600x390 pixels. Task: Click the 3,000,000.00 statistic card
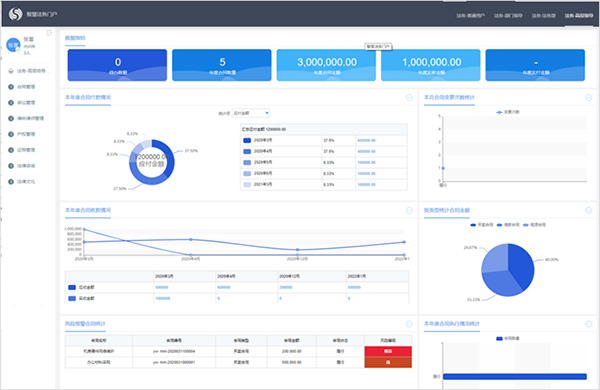pyautogui.click(x=326, y=65)
